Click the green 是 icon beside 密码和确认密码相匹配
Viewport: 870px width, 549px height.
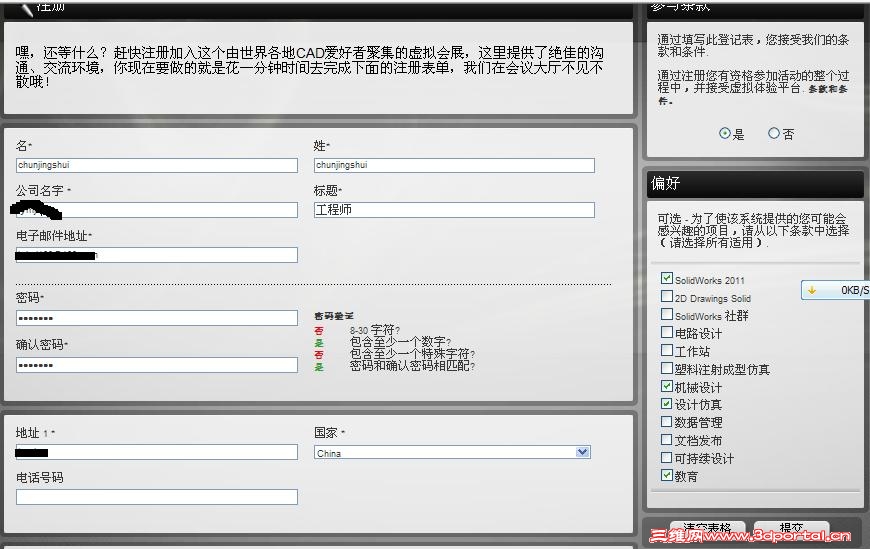319,367
